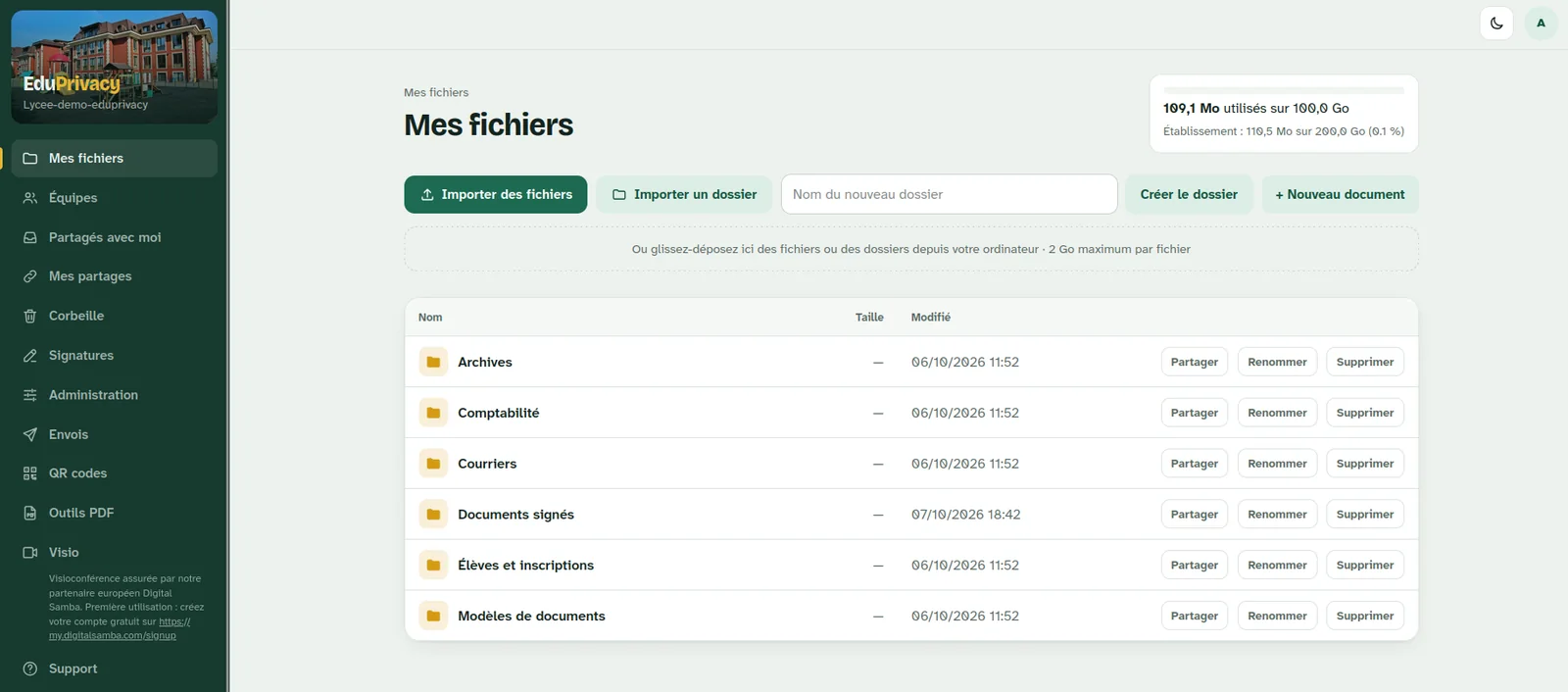Open Outils PDF from the sidebar
Screen dimensions: 1568x692
click(114, 513)
